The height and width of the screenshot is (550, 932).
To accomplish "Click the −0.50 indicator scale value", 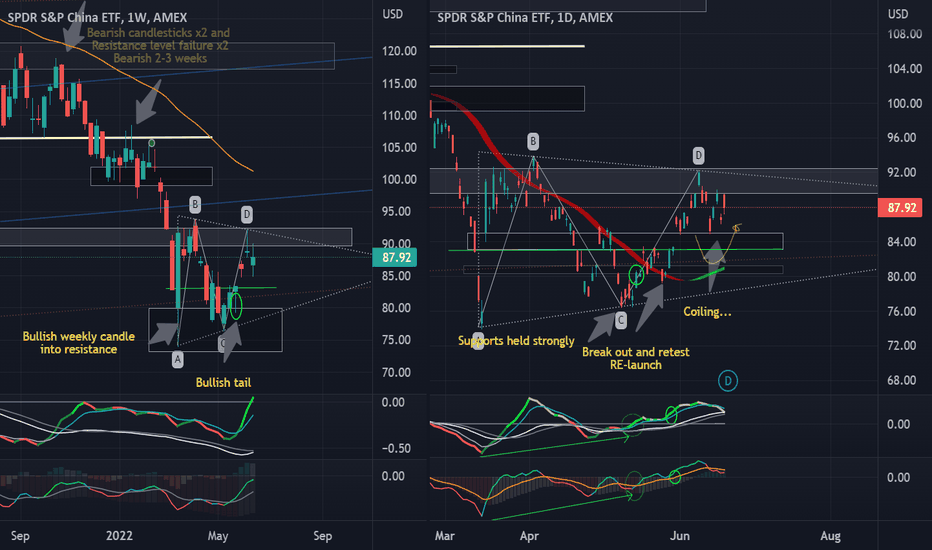I will [396, 449].
